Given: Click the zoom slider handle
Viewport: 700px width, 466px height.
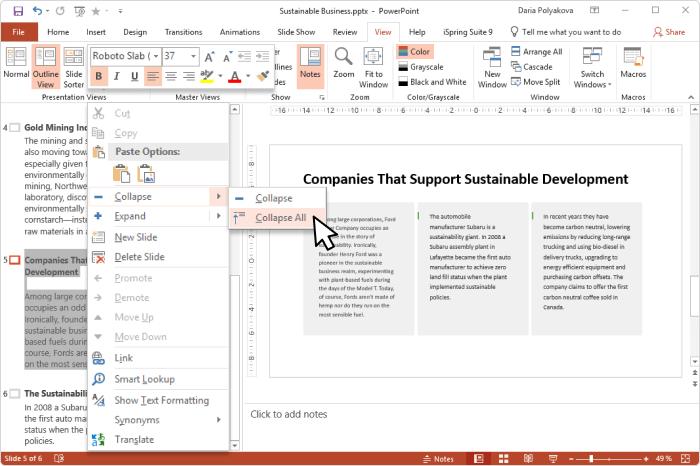Looking at the screenshot, I should (x=591, y=458).
